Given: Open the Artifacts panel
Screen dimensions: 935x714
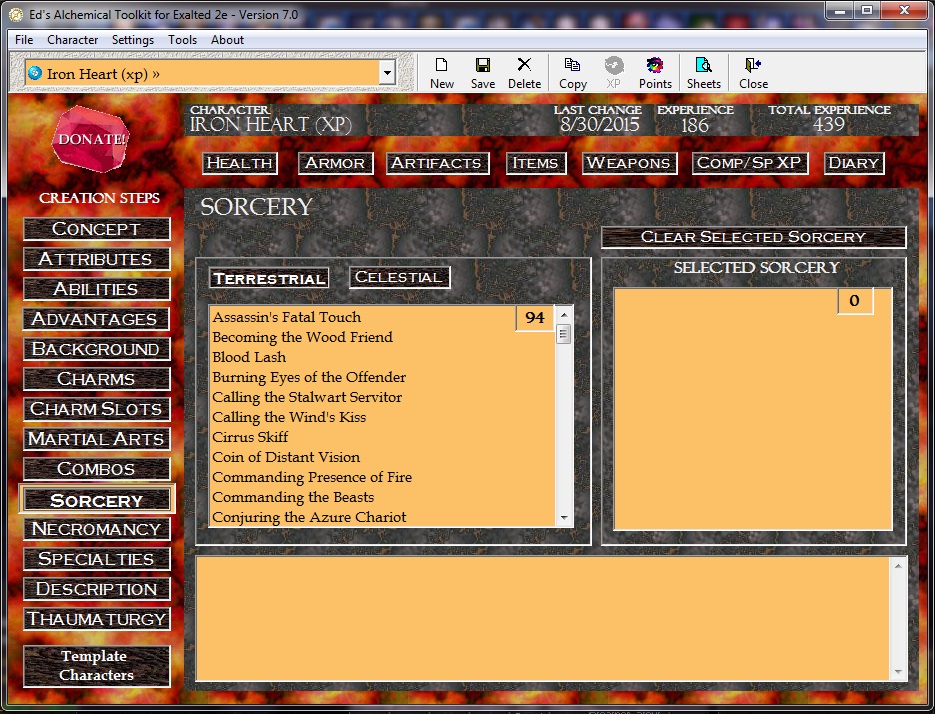Looking at the screenshot, I should [437, 163].
